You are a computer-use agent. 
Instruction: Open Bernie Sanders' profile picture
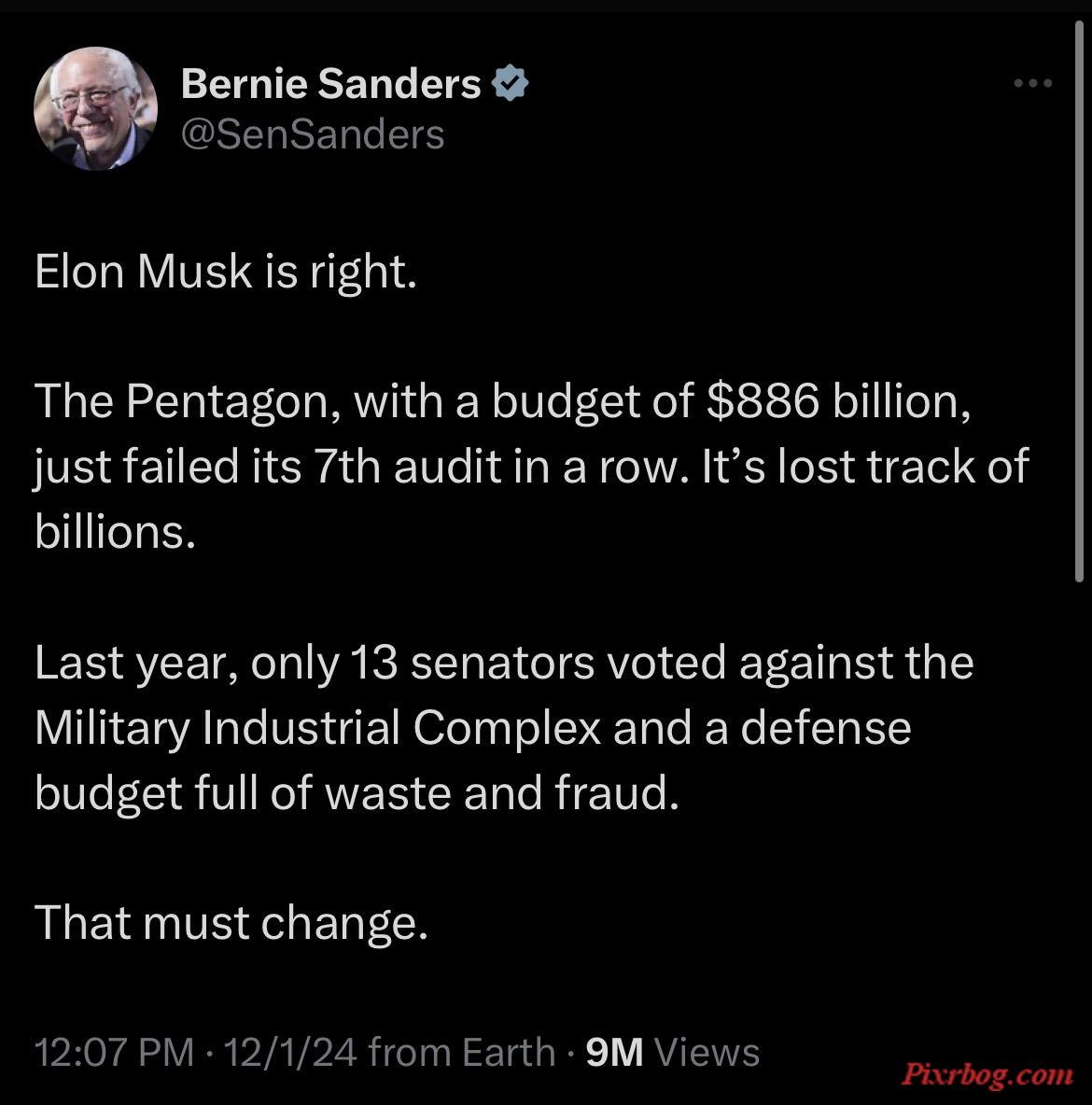point(95,108)
